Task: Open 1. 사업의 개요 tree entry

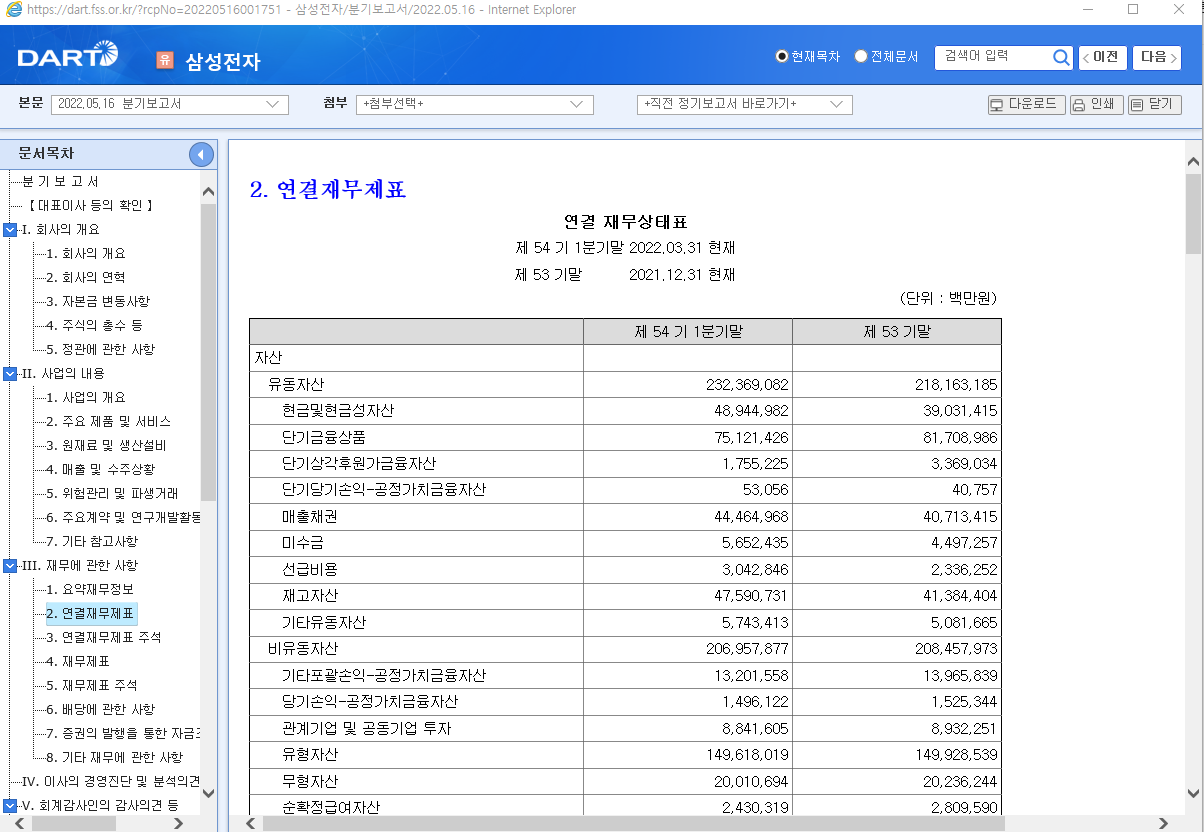Action: [86, 398]
